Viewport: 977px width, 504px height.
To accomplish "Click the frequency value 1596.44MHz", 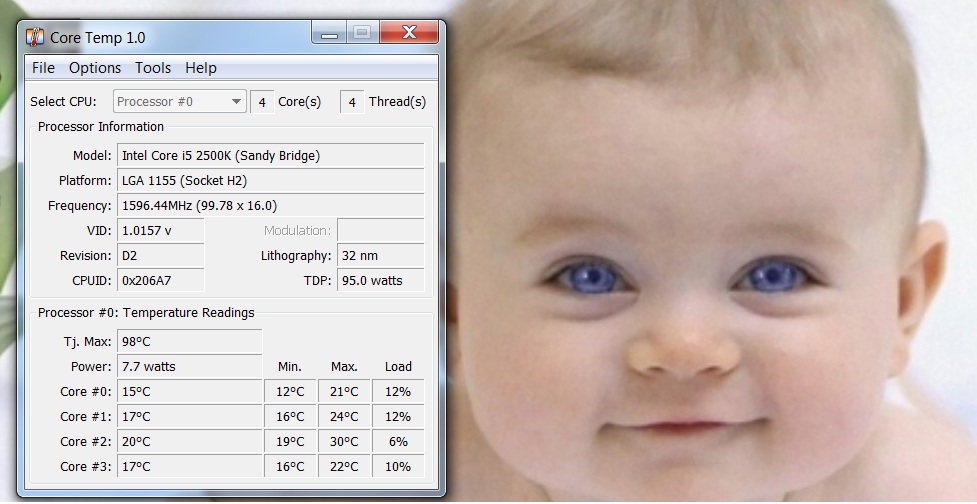I will pos(270,206).
